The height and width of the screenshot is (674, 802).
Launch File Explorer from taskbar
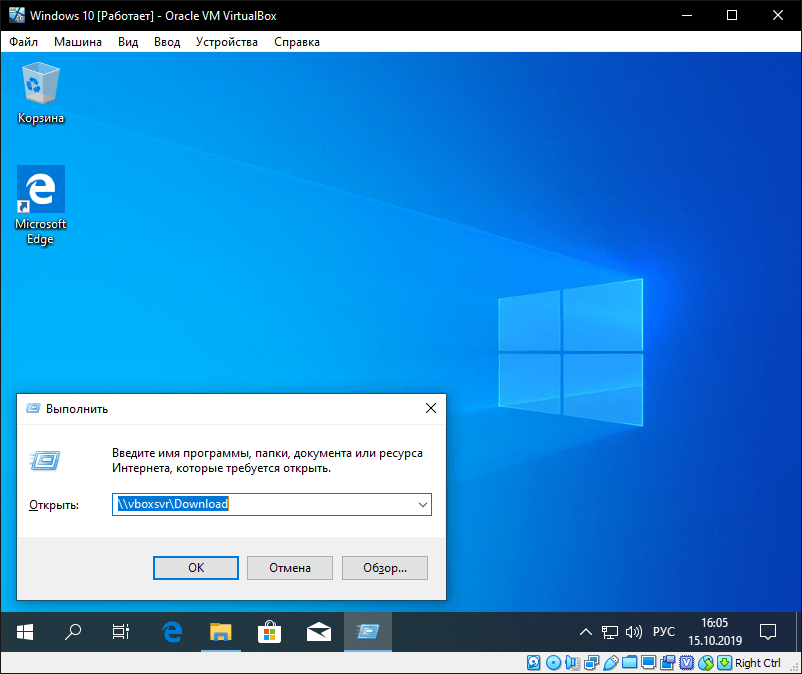[x=220, y=632]
